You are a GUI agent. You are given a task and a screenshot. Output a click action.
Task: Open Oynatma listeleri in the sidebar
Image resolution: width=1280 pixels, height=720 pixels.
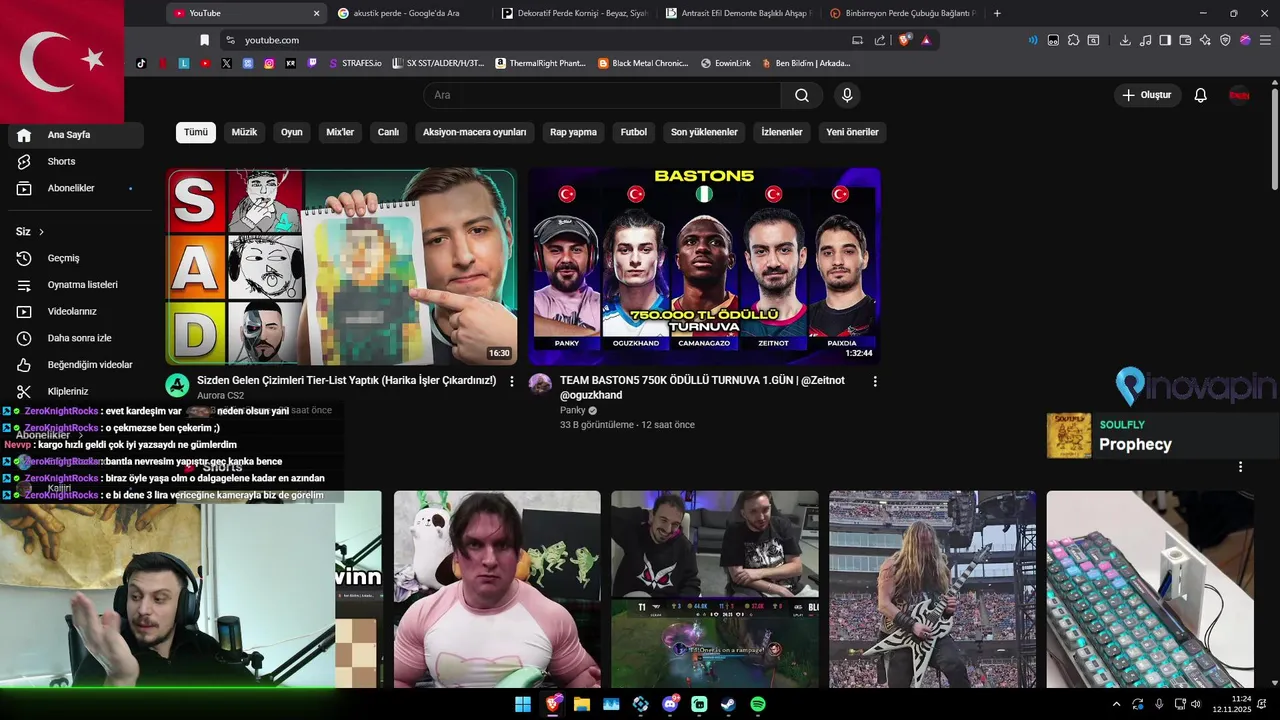76,285
